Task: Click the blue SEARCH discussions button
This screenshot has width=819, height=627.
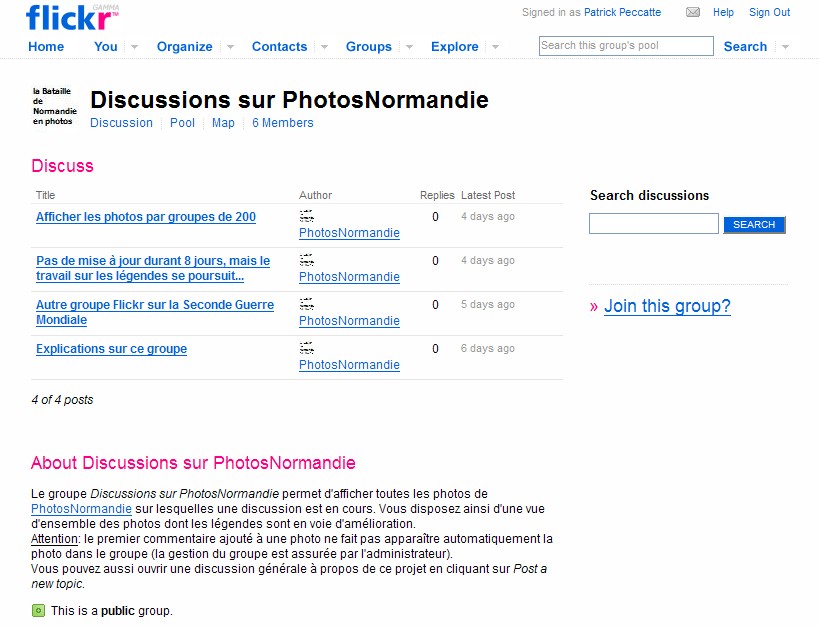Action: 754,225
